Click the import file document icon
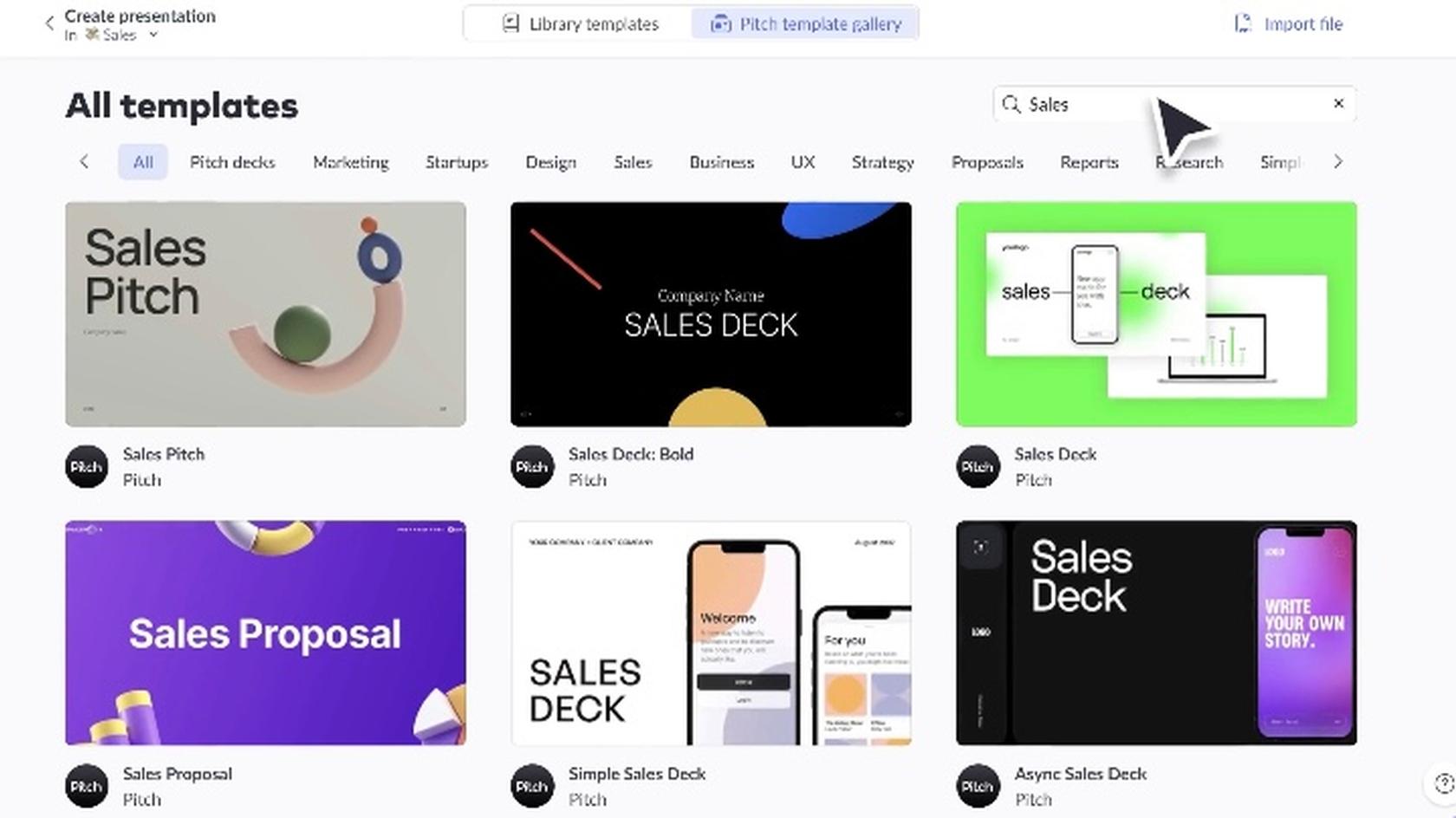This screenshot has height=818, width=1456. click(1243, 24)
